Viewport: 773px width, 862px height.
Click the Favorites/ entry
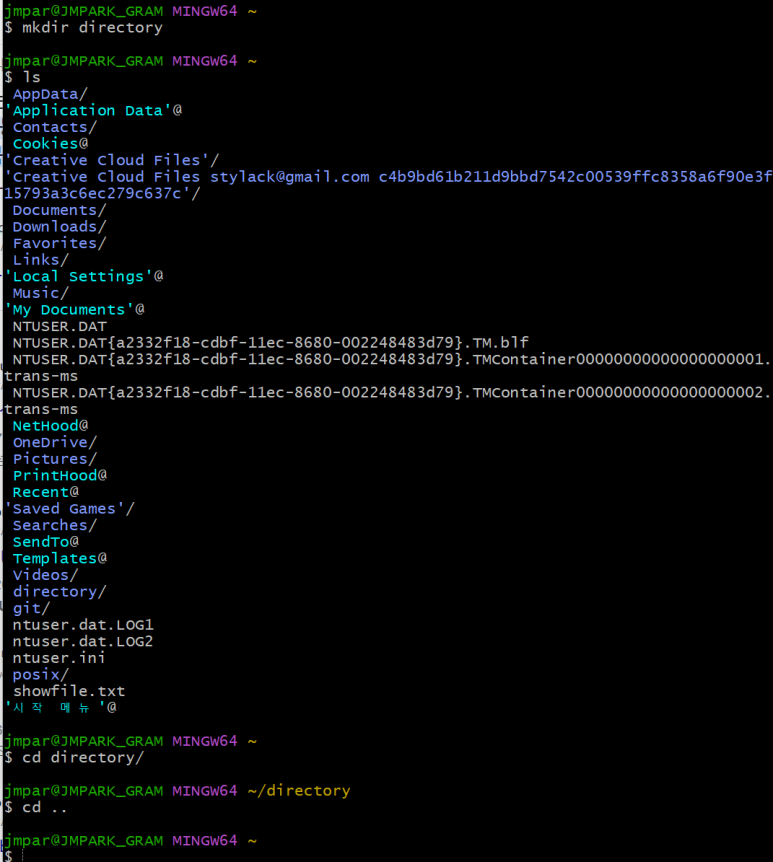pyautogui.click(x=59, y=243)
